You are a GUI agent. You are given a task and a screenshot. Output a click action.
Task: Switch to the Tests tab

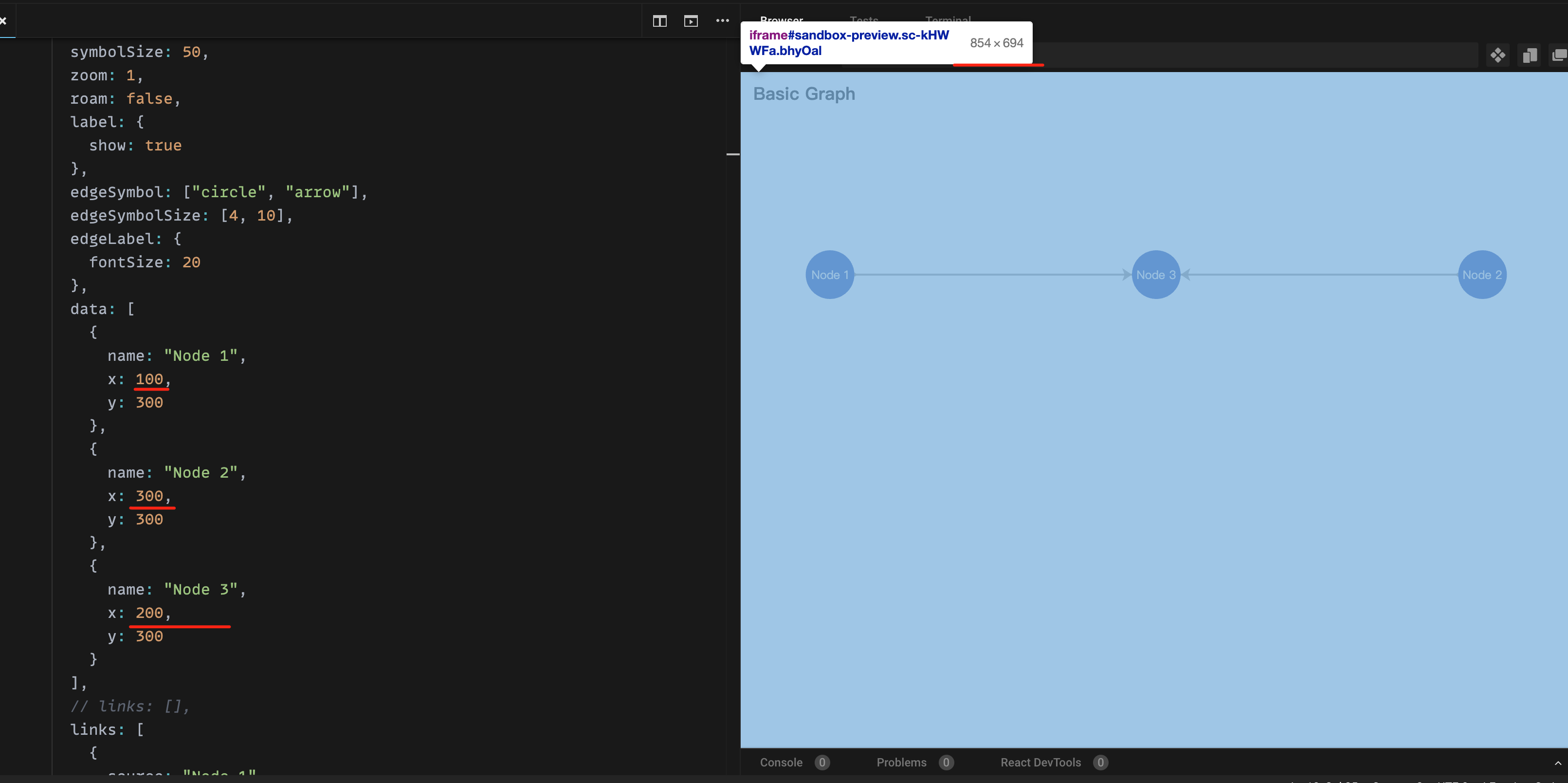point(864,20)
